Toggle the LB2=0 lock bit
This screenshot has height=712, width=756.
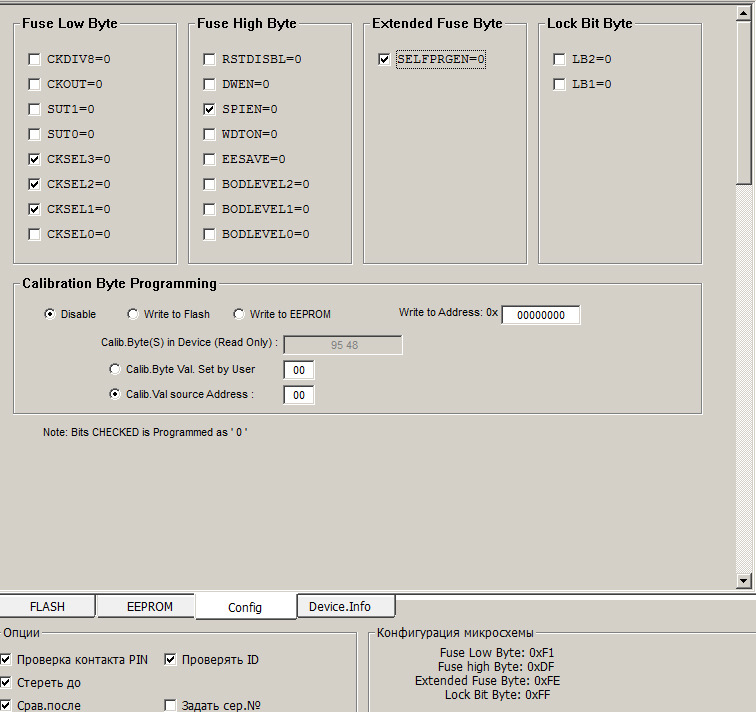559,59
